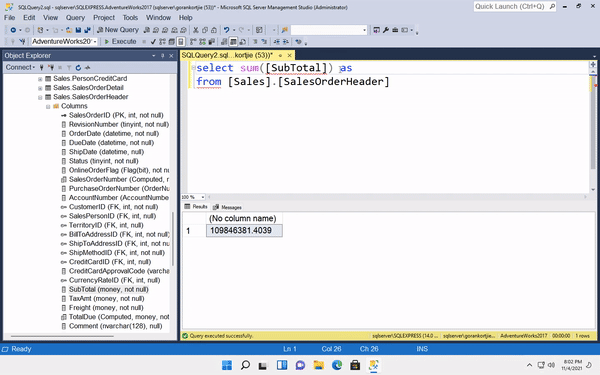Select SubTotal (money, not null) column
600x375 pixels.
pos(108,290)
